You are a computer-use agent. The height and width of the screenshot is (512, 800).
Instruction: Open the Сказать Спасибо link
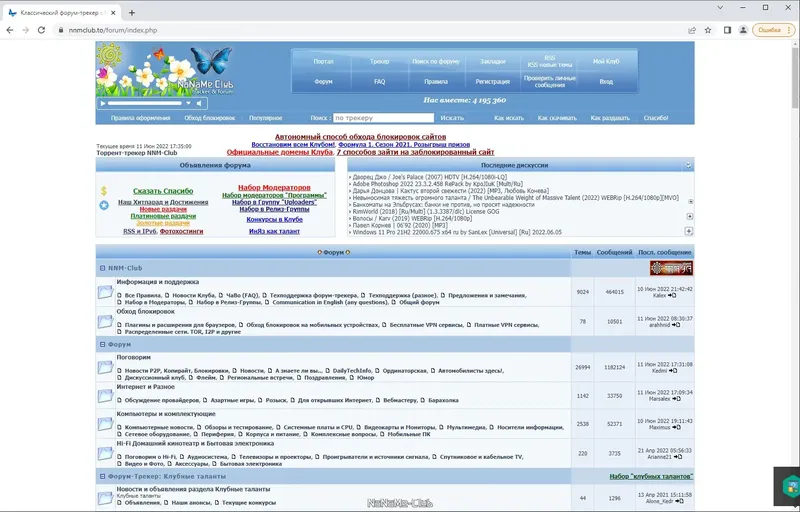163,191
